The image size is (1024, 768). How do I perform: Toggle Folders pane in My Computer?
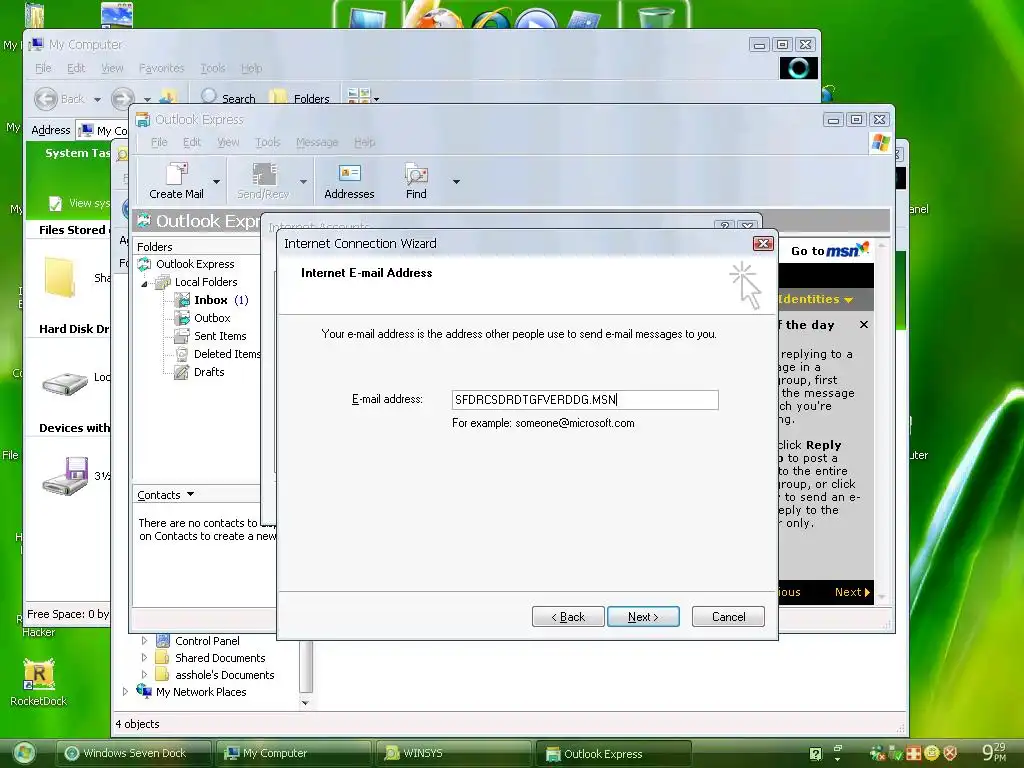coord(299,98)
